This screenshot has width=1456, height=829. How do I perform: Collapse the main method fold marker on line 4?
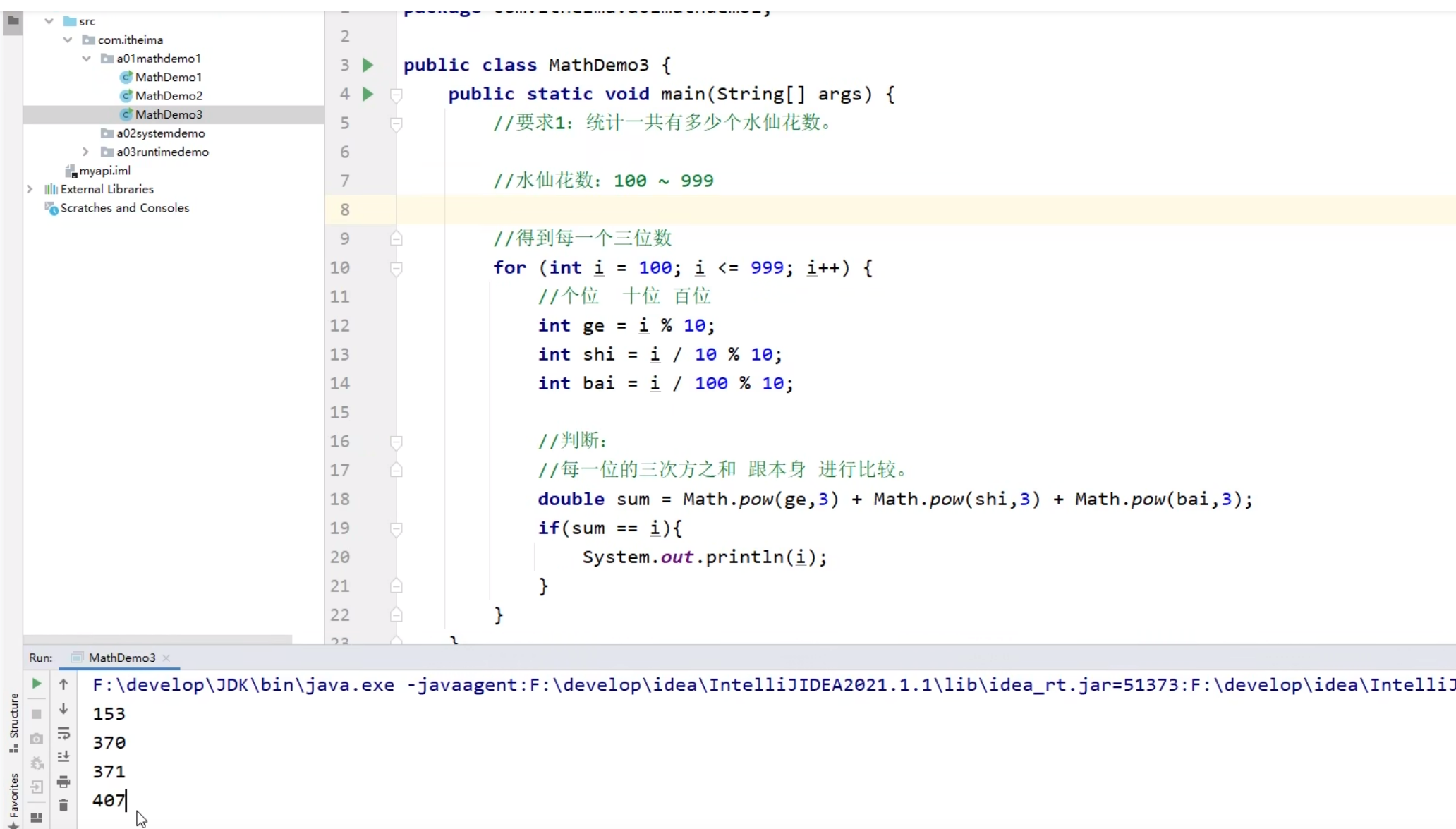tap(396, 94)
